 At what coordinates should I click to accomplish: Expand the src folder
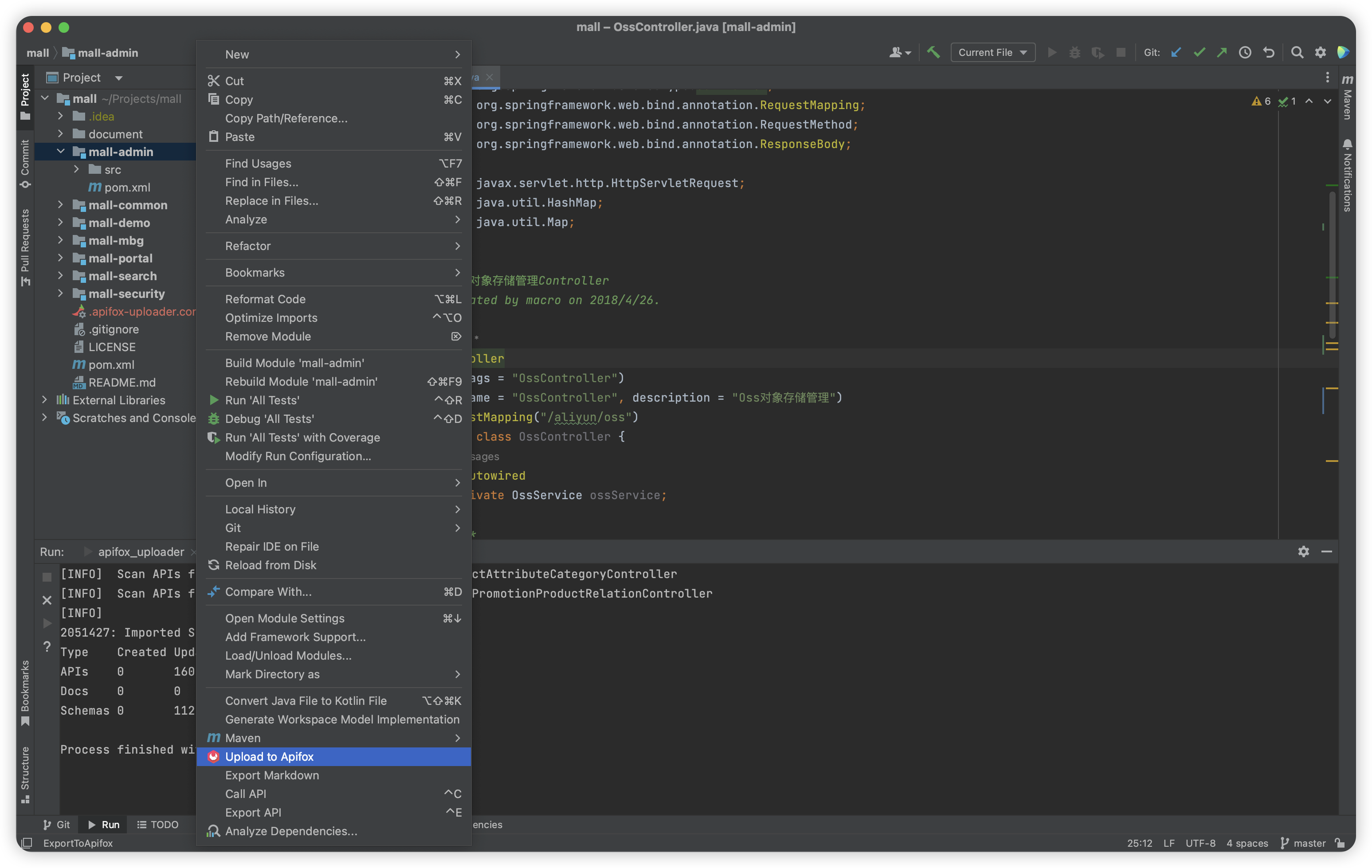click(x=76, y=169)
